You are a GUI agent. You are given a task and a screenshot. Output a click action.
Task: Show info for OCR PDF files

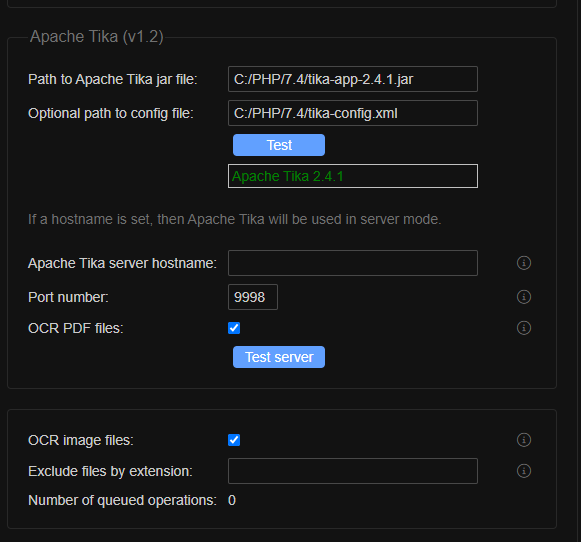(524, 328)
